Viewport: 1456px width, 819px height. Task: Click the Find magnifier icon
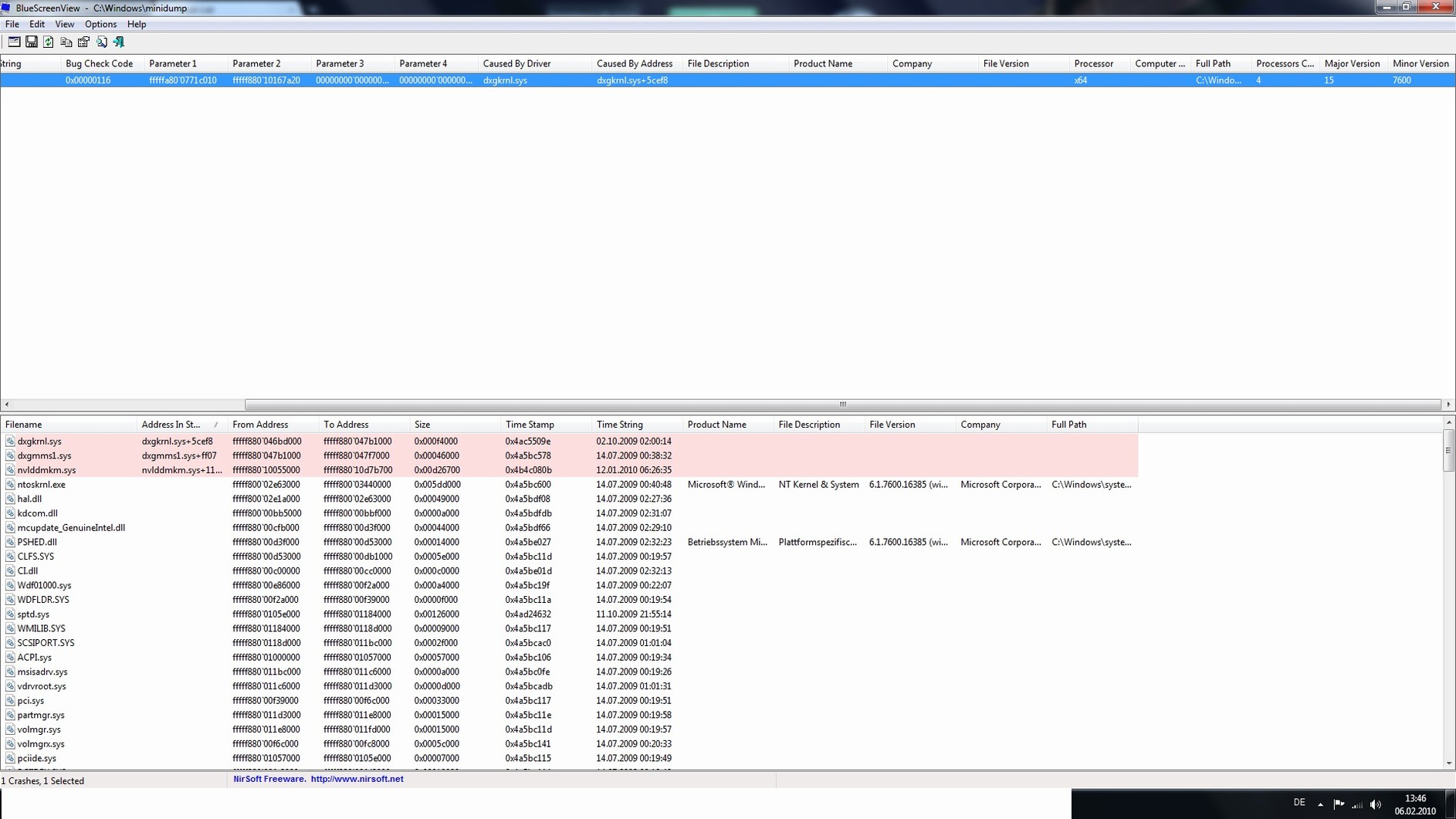point(101,42)
